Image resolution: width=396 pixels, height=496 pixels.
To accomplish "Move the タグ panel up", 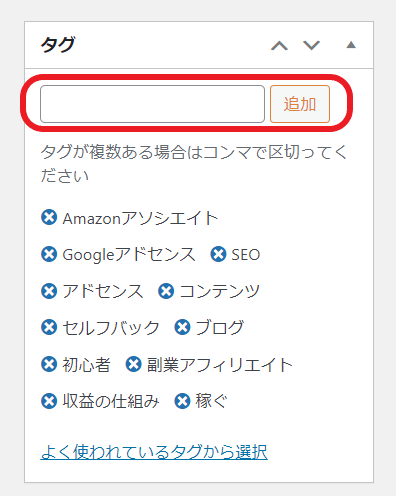I will click(279, 45).
